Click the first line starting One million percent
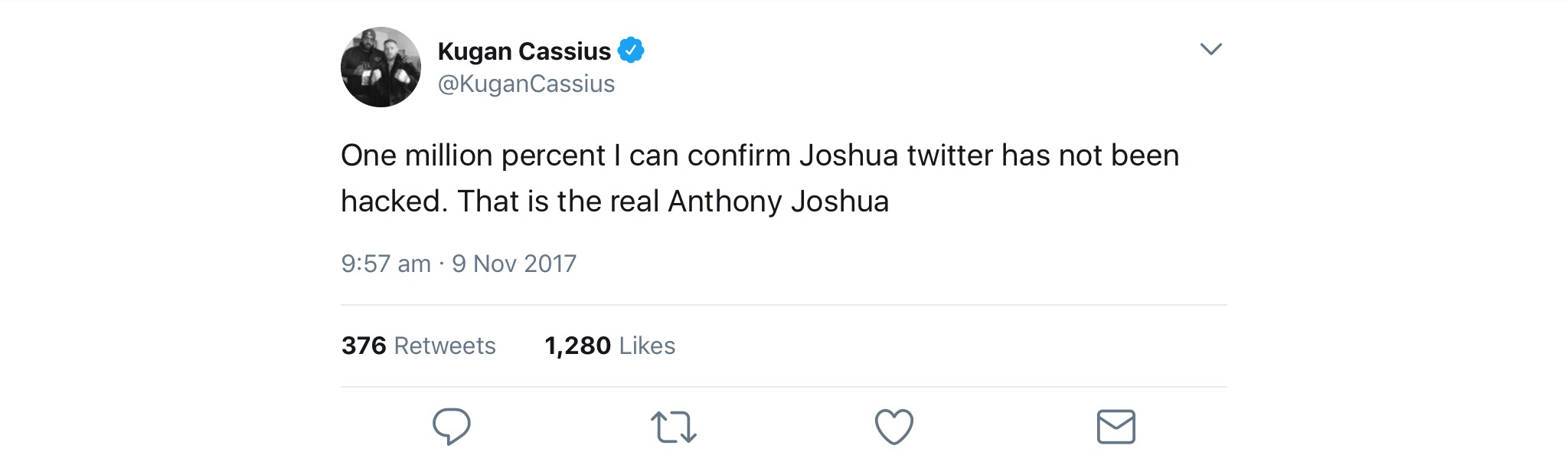This screenshot has width=1568, height=462. (759, 156)
